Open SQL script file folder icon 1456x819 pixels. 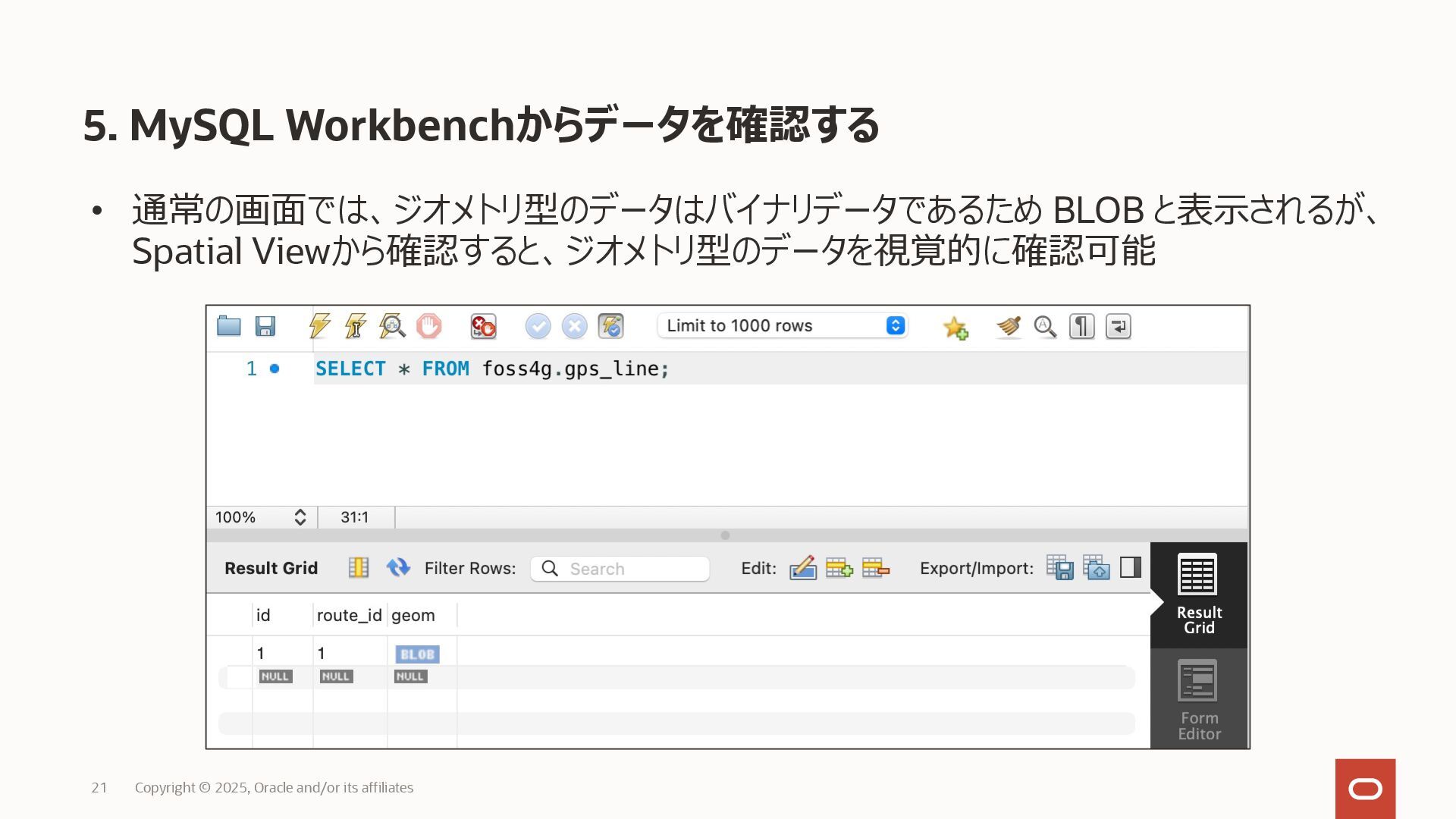pyautogui.click(x=228, y=326)
